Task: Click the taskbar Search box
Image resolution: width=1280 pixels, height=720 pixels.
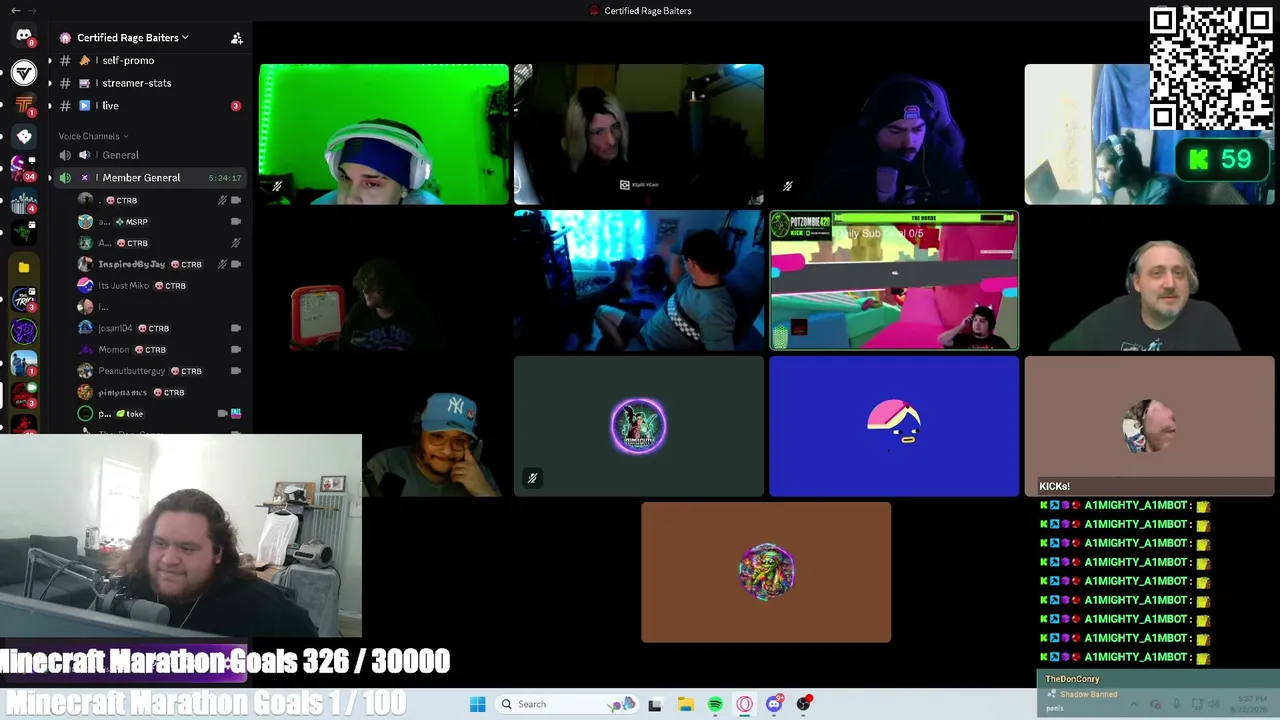Action: pyautogui.click(x=567, y=704)
